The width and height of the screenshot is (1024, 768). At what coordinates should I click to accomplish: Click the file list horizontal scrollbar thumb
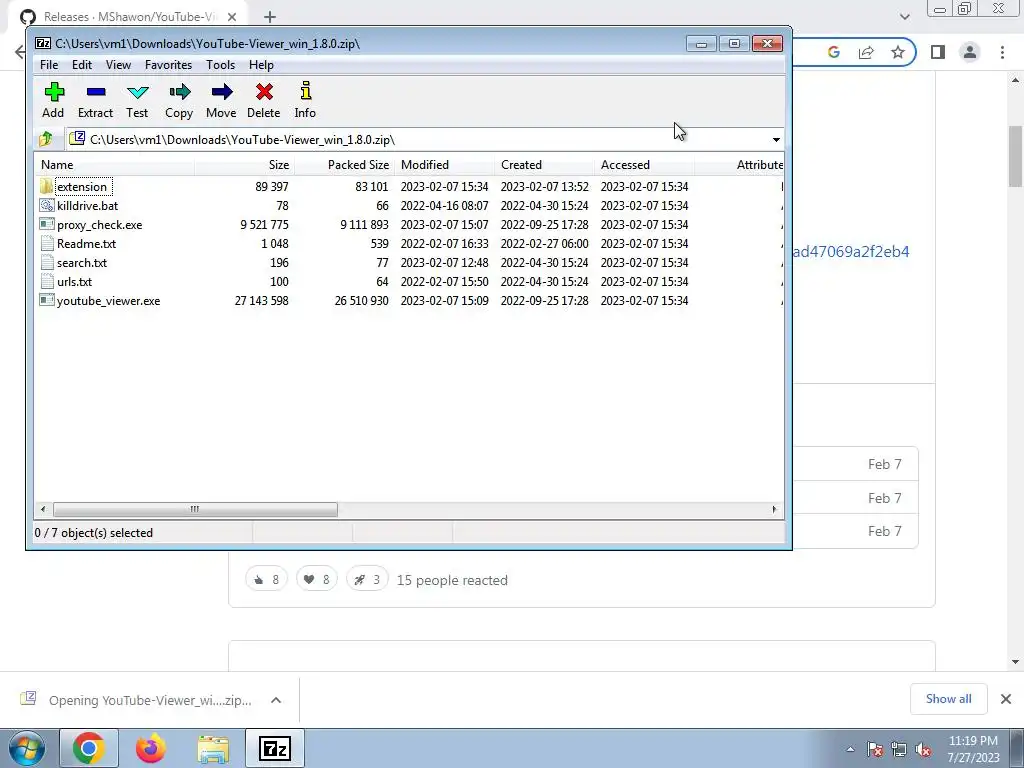point(195,509)
